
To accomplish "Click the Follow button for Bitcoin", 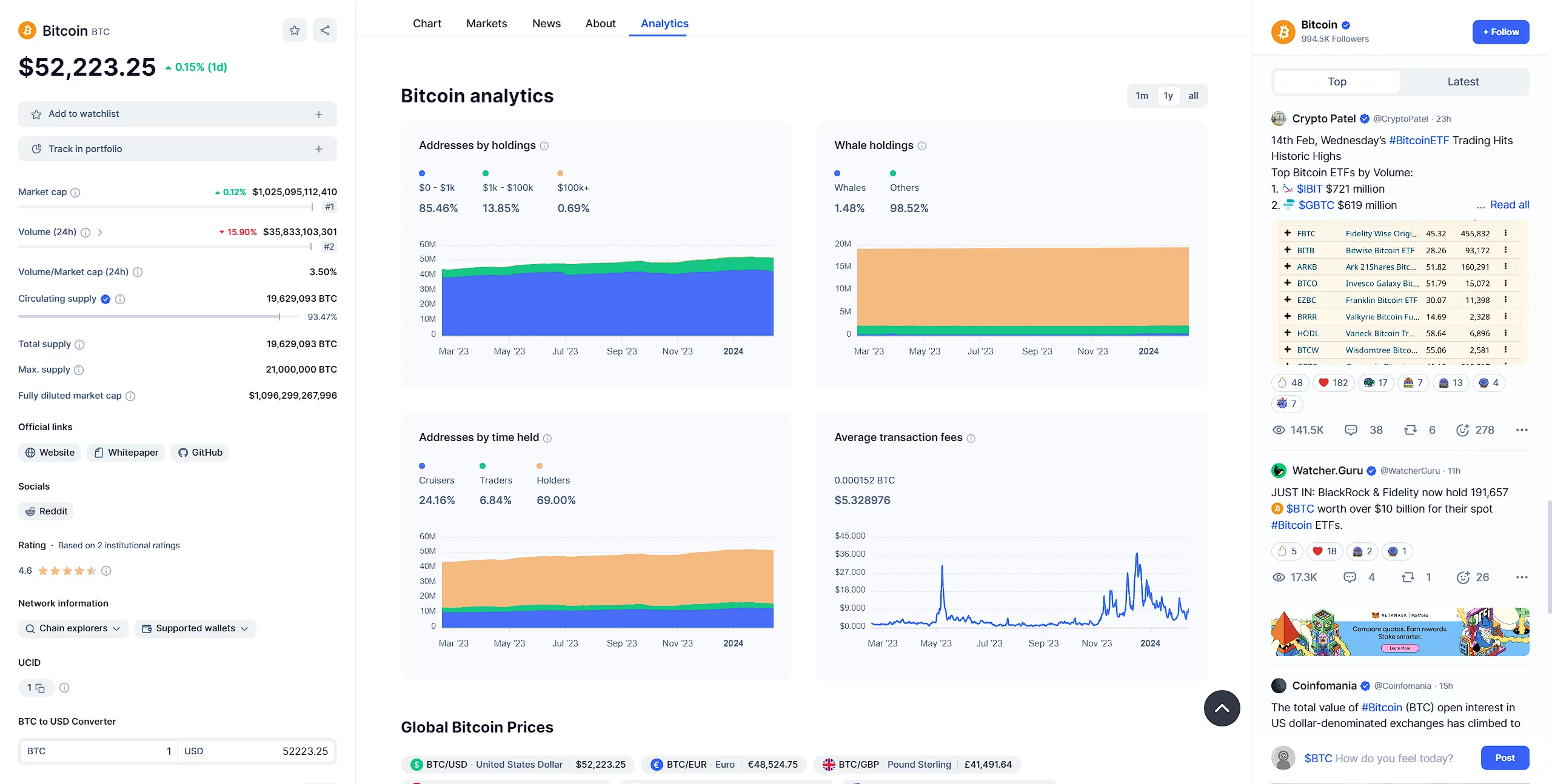I will coord(1500,32).
